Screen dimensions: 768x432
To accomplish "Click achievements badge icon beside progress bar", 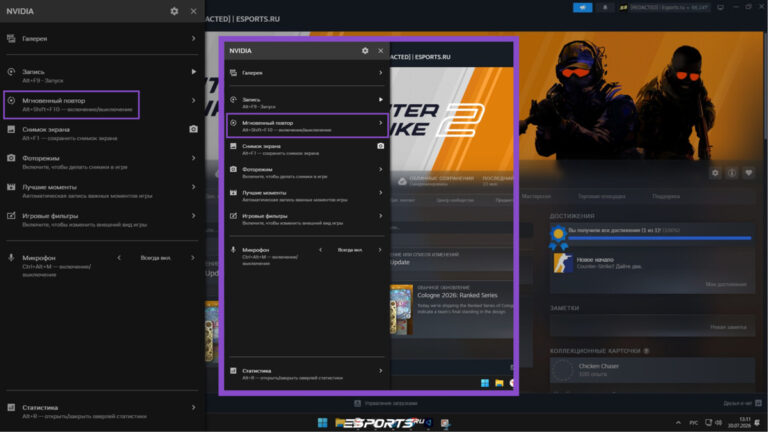I will tap(558, 237).
